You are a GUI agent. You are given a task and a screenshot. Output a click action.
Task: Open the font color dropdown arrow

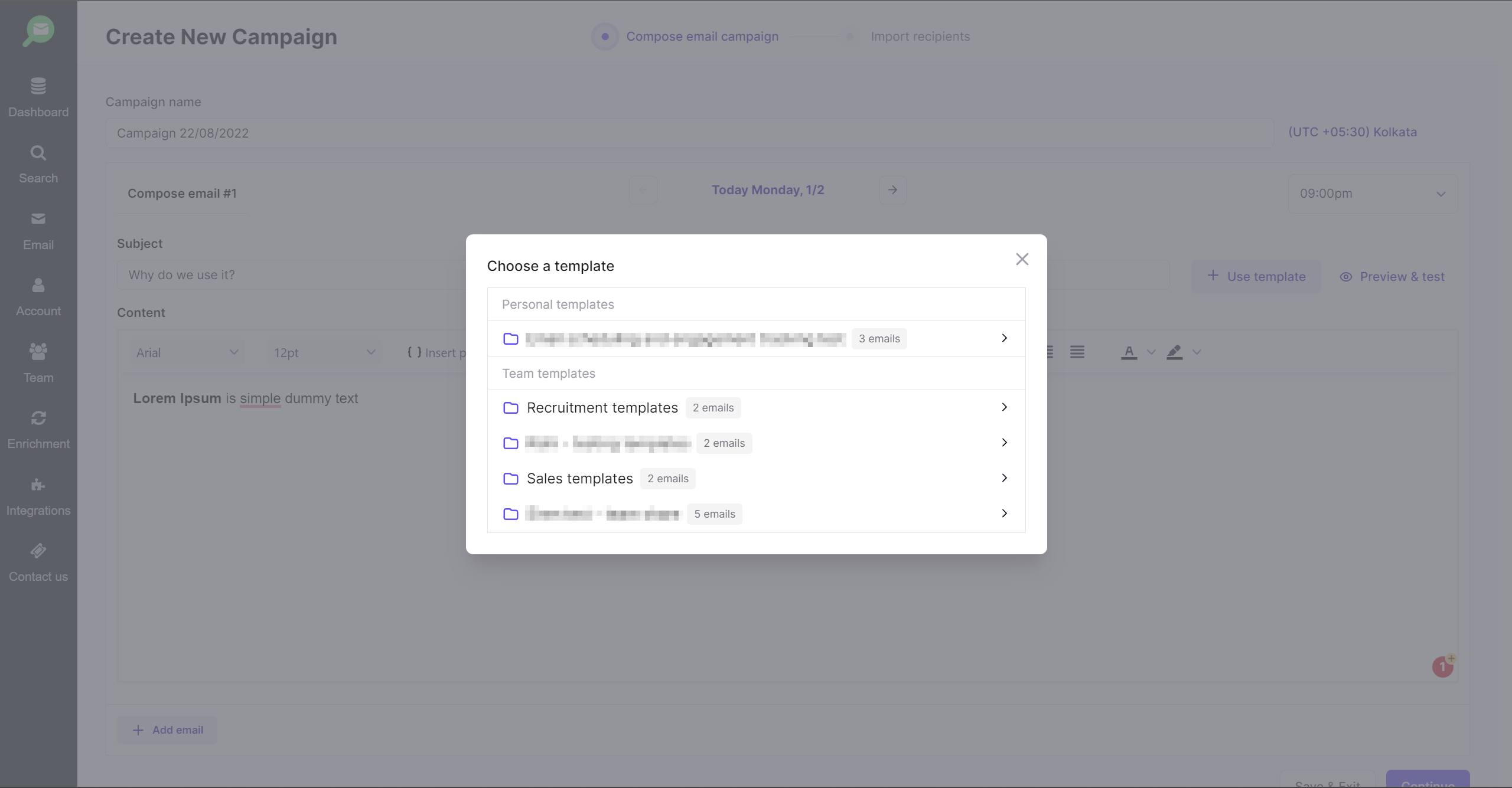pos(1151,352)
